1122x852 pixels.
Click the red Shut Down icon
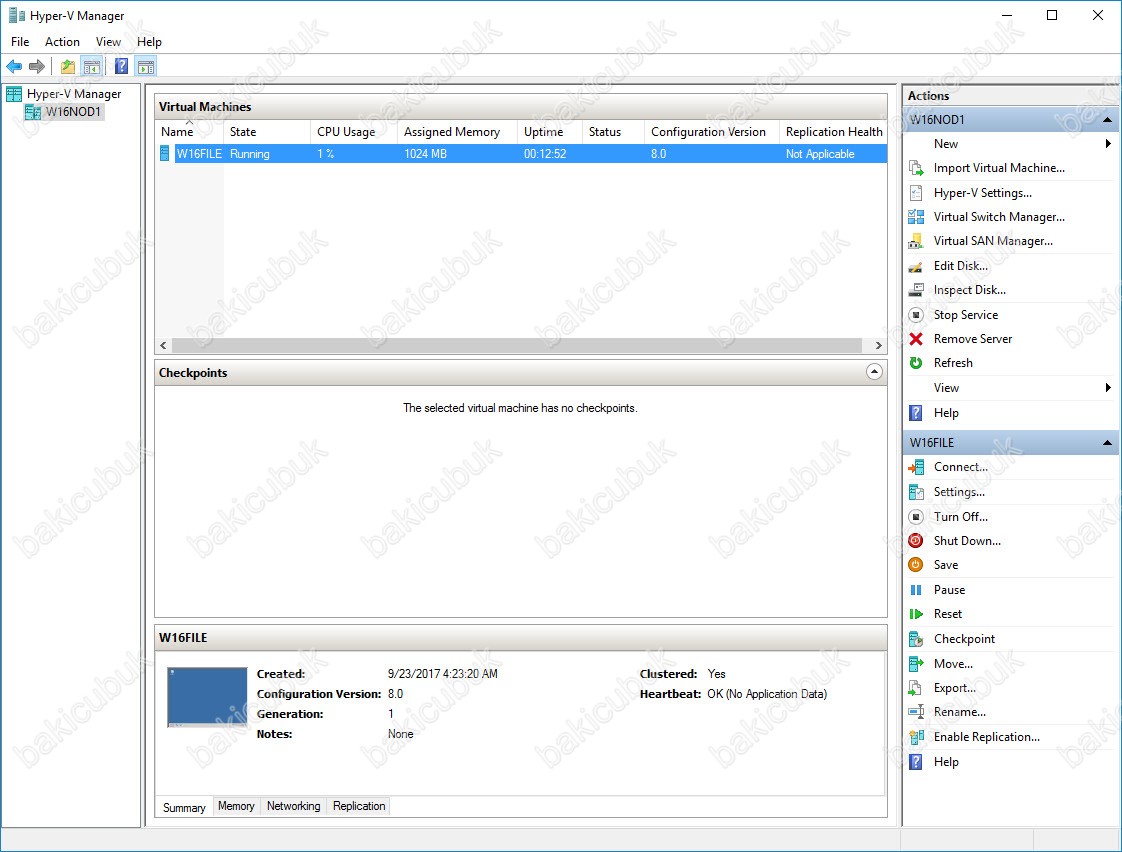click(916, 541)
